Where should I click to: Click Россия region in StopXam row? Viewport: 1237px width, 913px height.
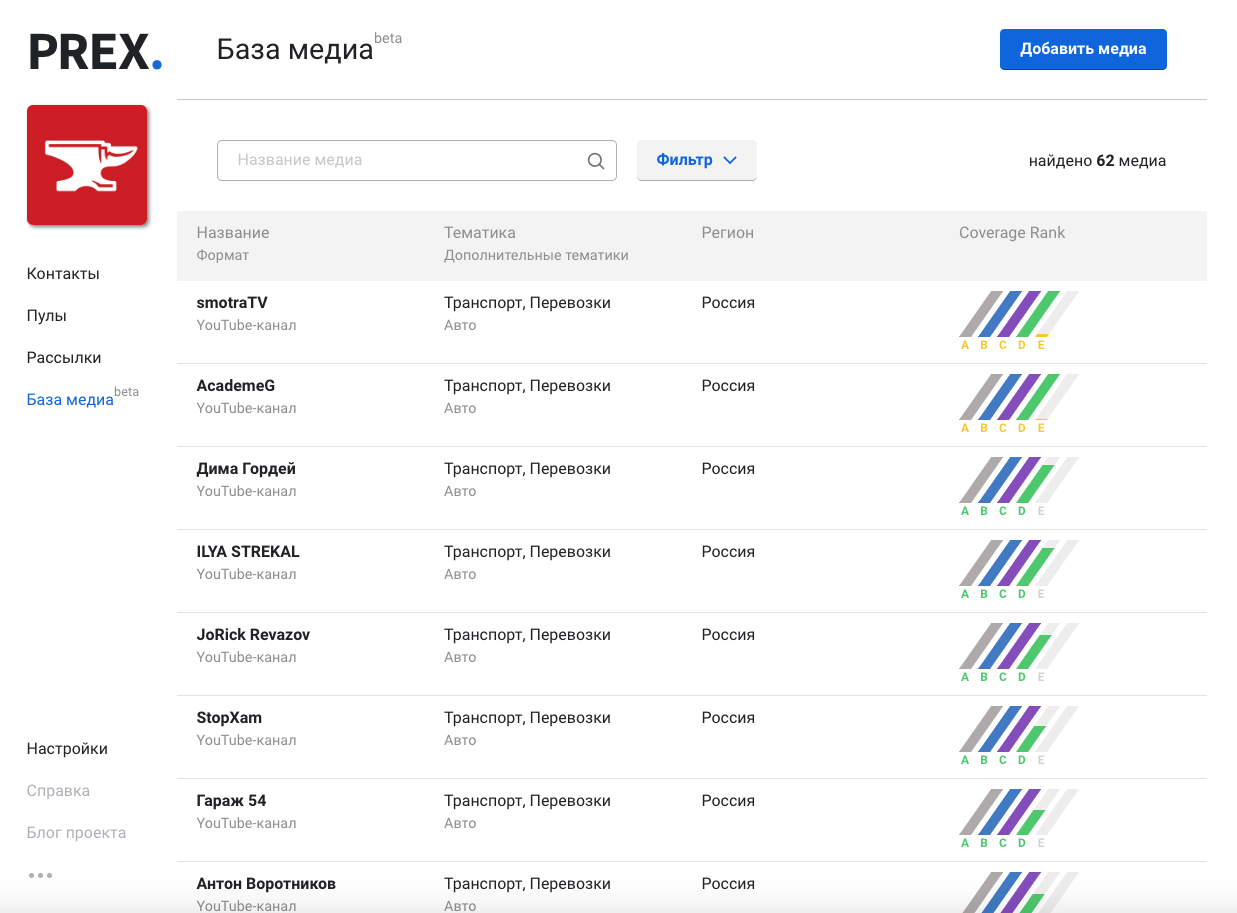728,718
